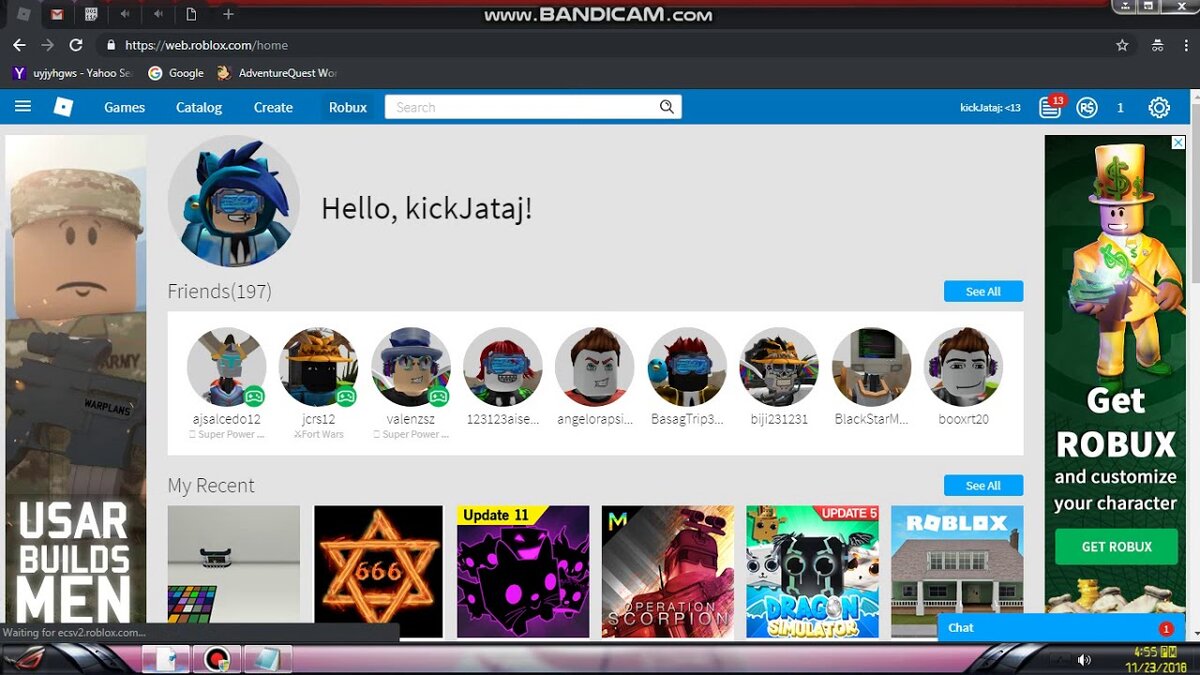The width and height of the screenshot is (1200, 675).
Task: Open the Create menu item
Action: coord(273,107)
